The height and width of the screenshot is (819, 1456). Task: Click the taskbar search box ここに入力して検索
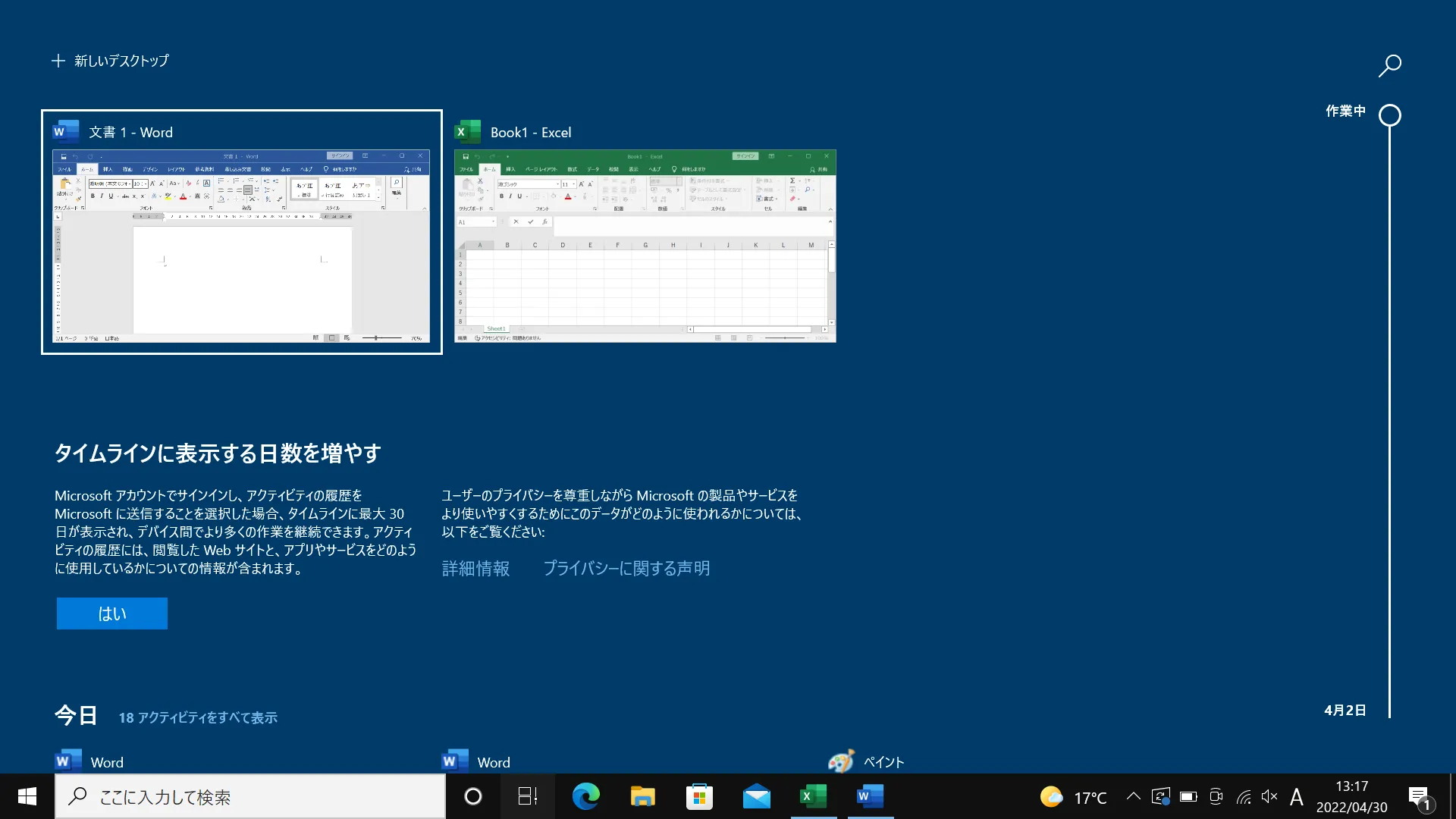click(250, 796)
